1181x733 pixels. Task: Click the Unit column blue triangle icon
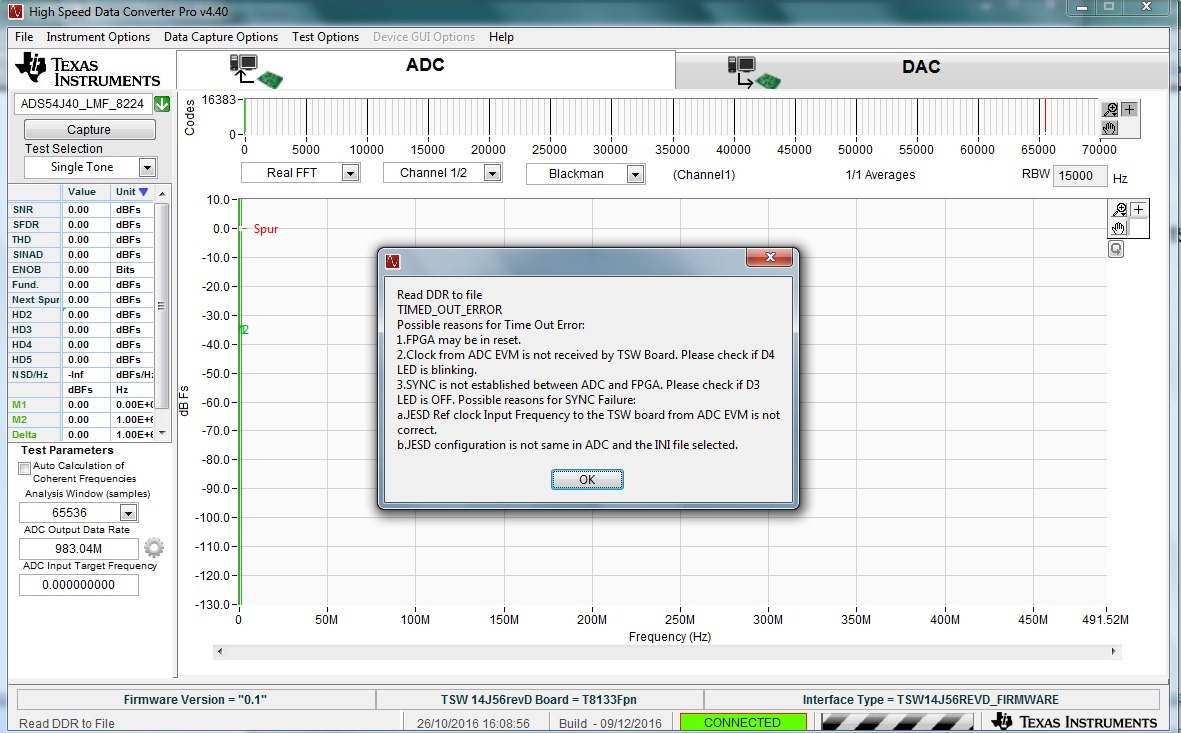pos(144,192)
